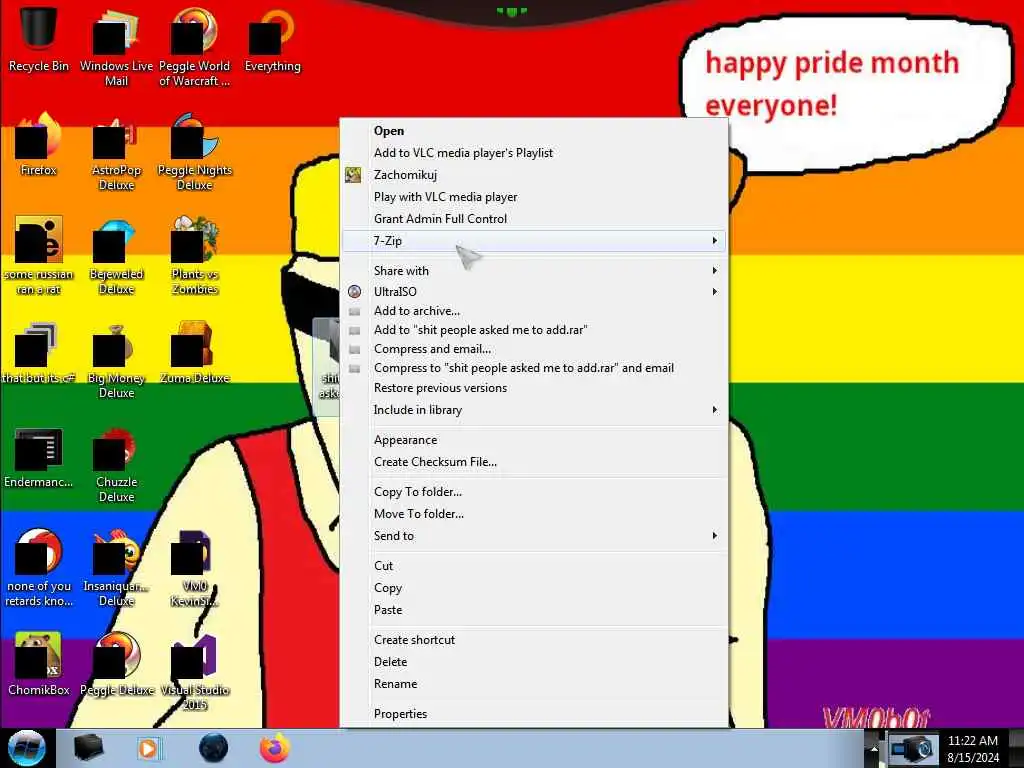Select Paste from the context menu
Screen dimensions: 1024x768
534,610
